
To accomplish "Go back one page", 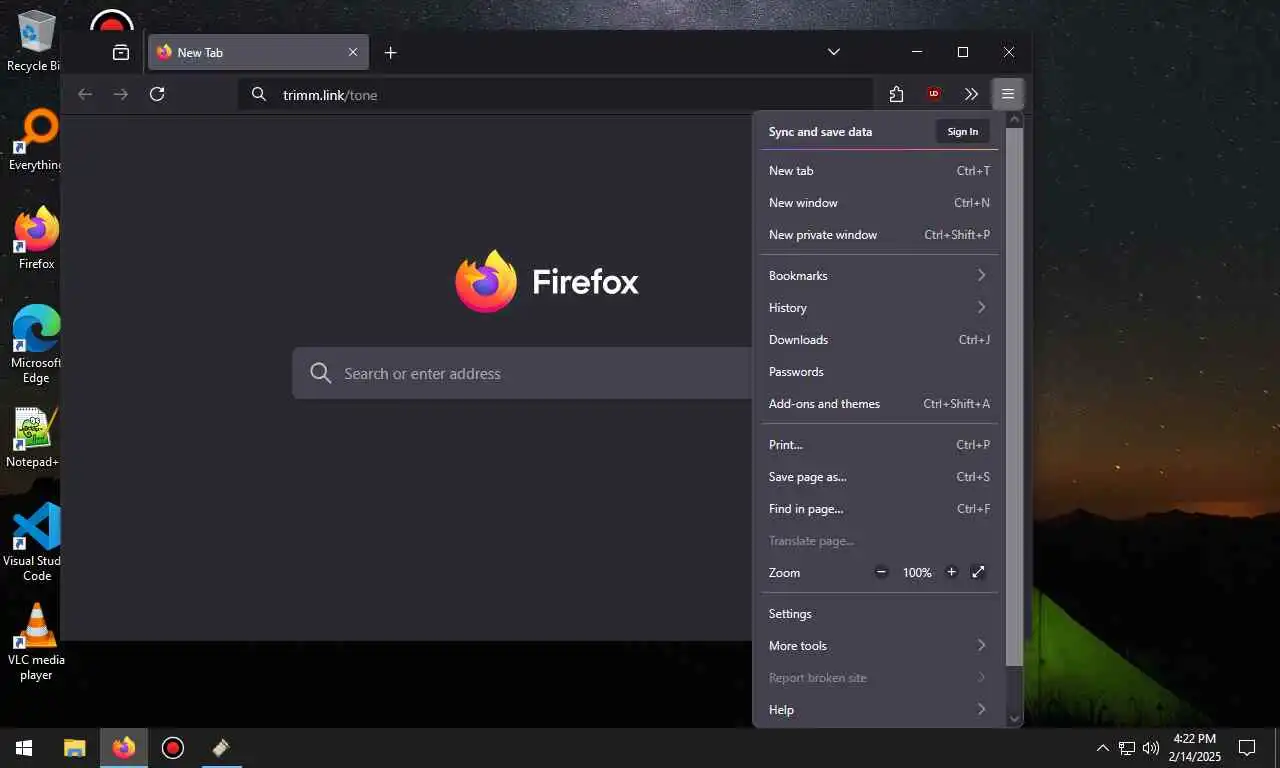I will (85, 94).
